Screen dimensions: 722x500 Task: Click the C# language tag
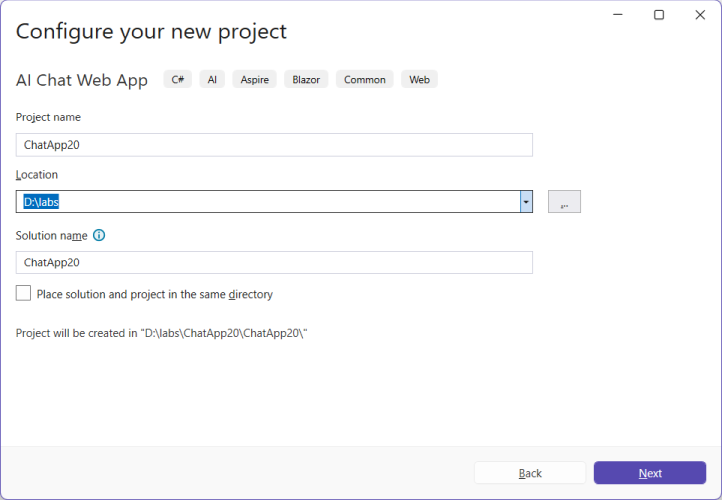pyautogui.click(x=178, y=80)
